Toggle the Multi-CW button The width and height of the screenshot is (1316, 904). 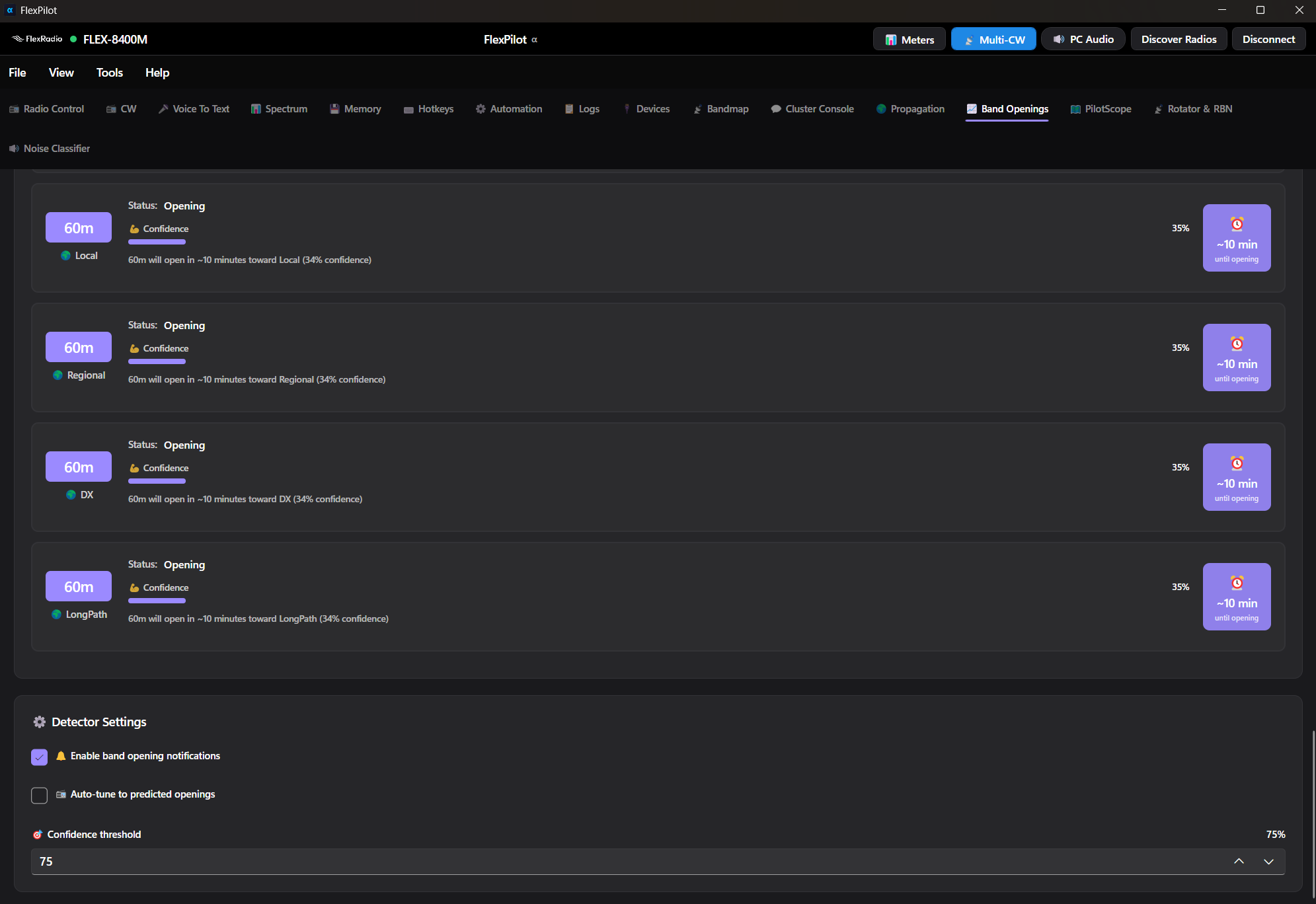click(x=993, y=40)
